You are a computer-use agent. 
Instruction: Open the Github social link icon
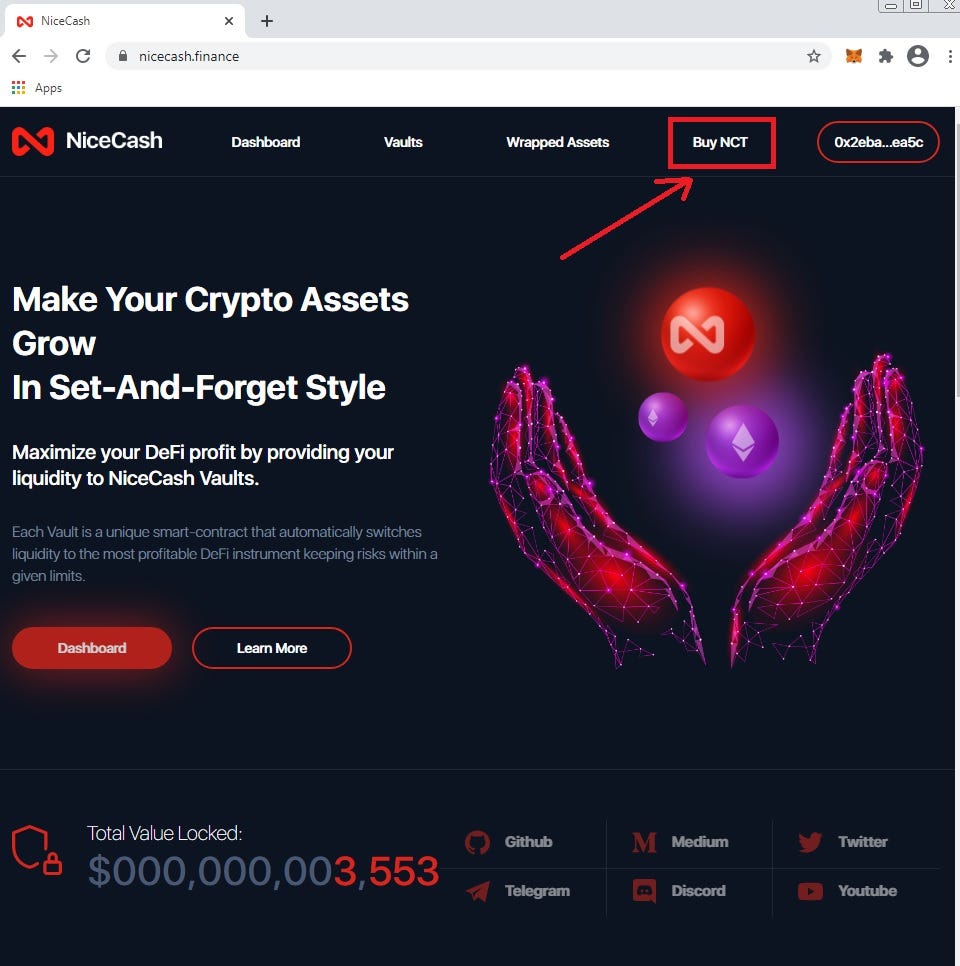tap(477, 842)
